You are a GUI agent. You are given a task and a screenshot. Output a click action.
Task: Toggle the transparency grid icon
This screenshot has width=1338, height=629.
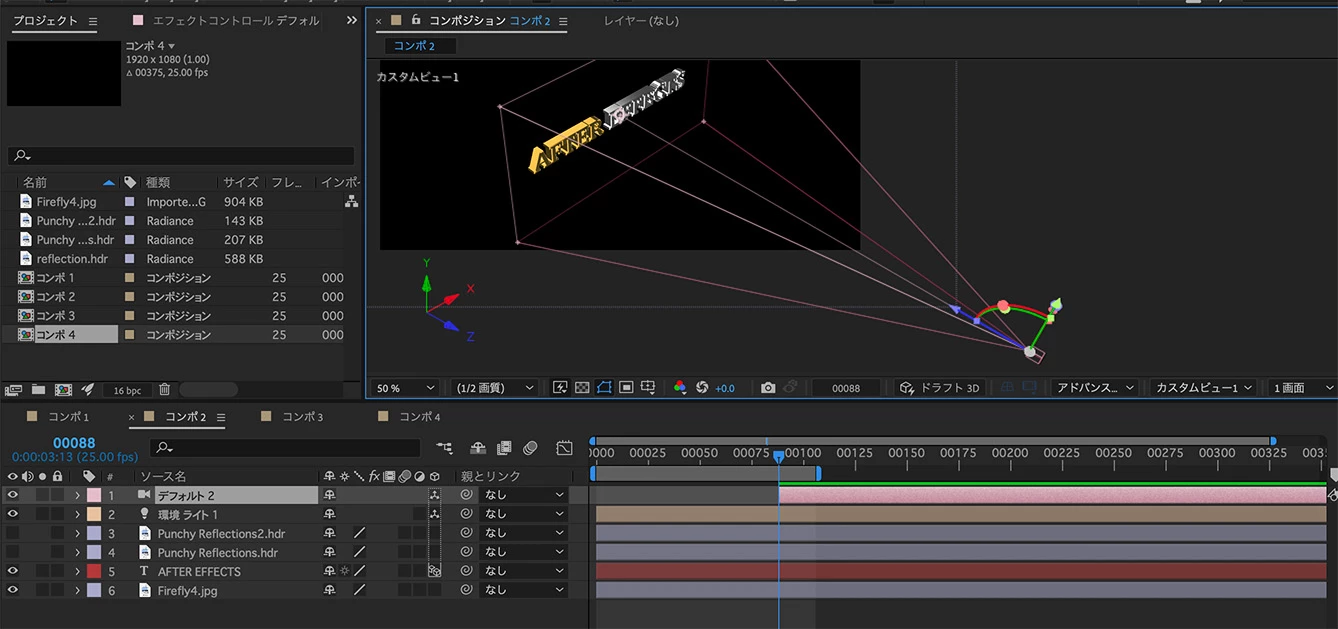582,387
